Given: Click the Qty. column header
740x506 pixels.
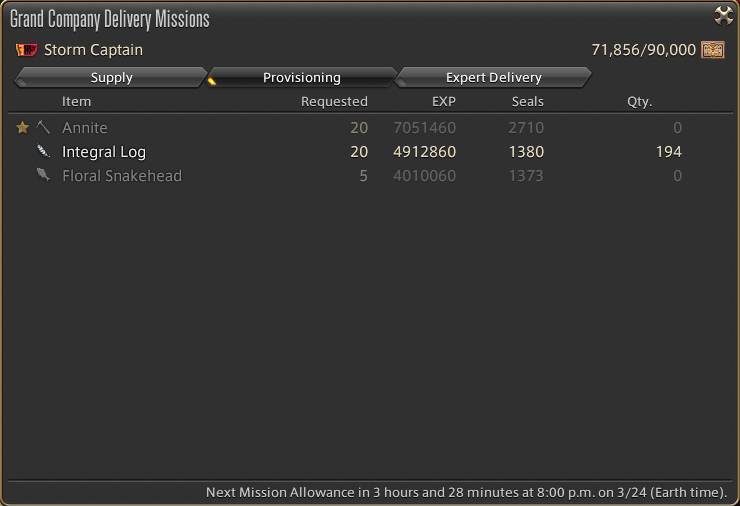Looking at the screenshot, I should (639, 101).
